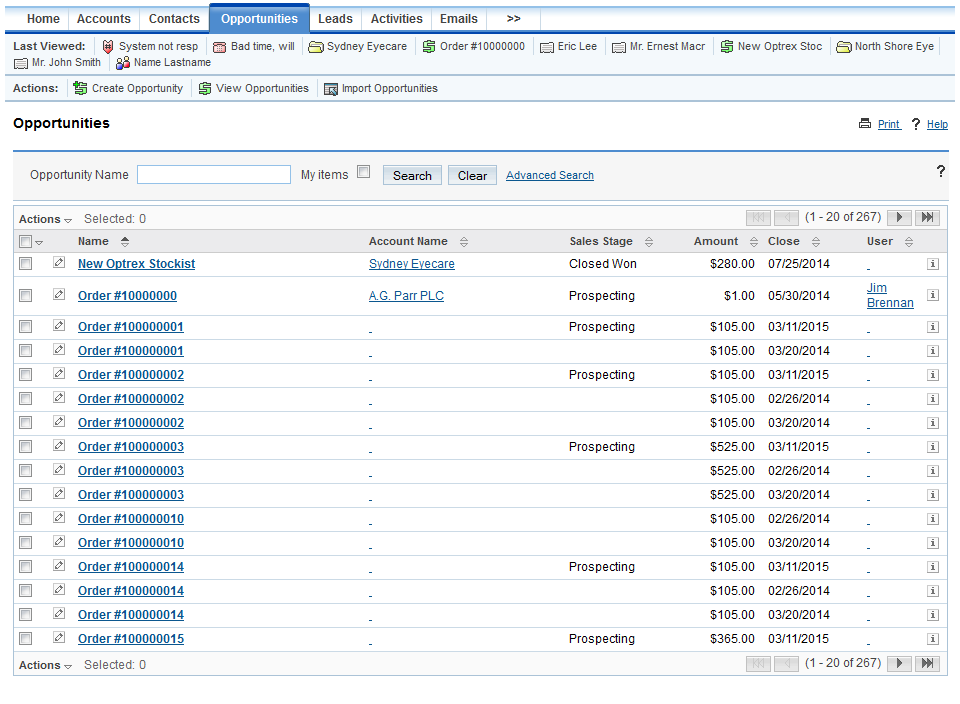Expand the arrow beside the select-all checkbox
Image resolution: width=960 pixels, height=704 pixels.
point(39,242)
